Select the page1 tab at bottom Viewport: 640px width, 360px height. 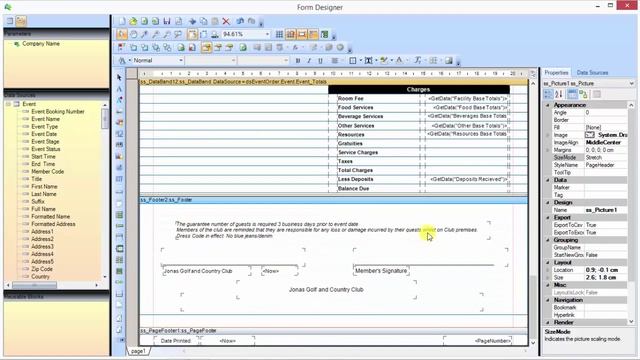[138, 351]
